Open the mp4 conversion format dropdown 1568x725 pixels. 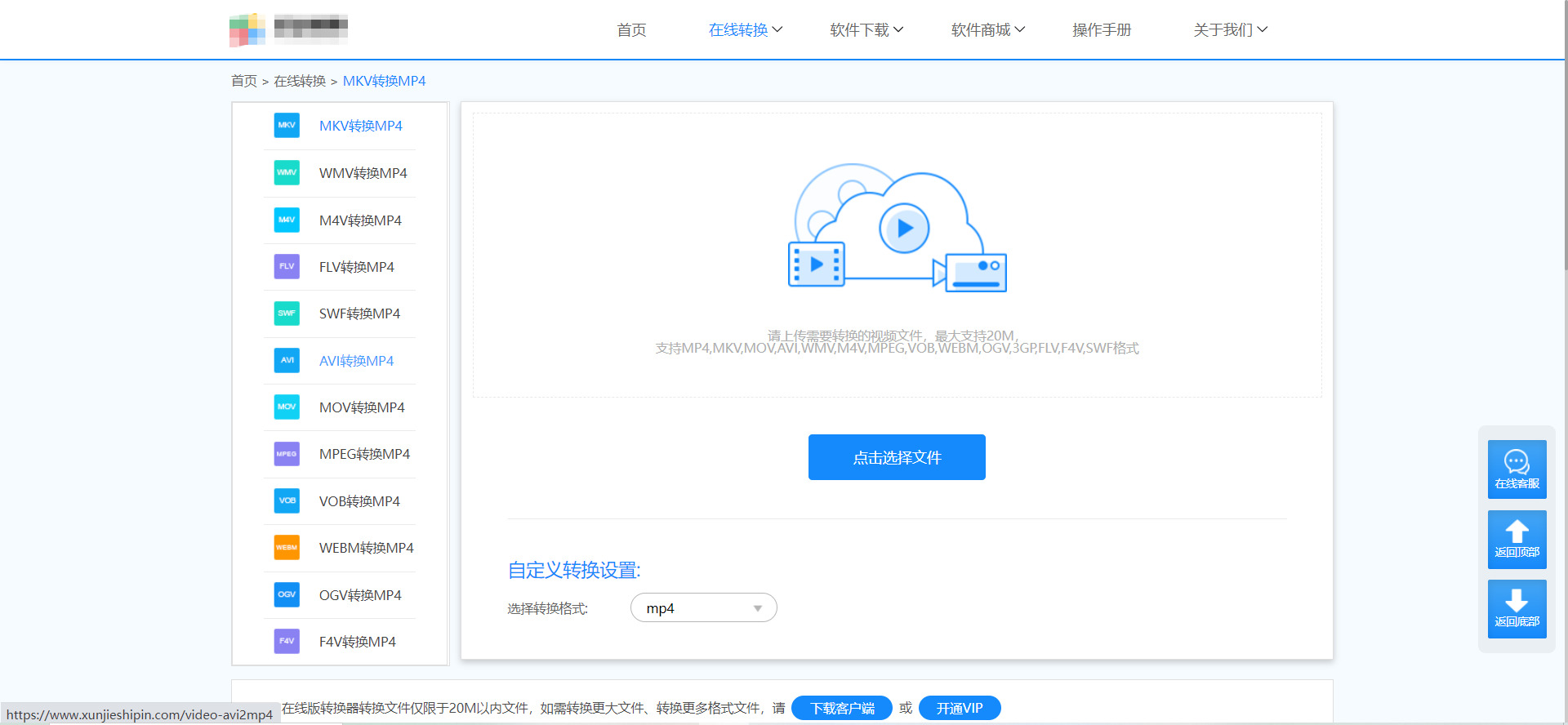pos(703,607)
